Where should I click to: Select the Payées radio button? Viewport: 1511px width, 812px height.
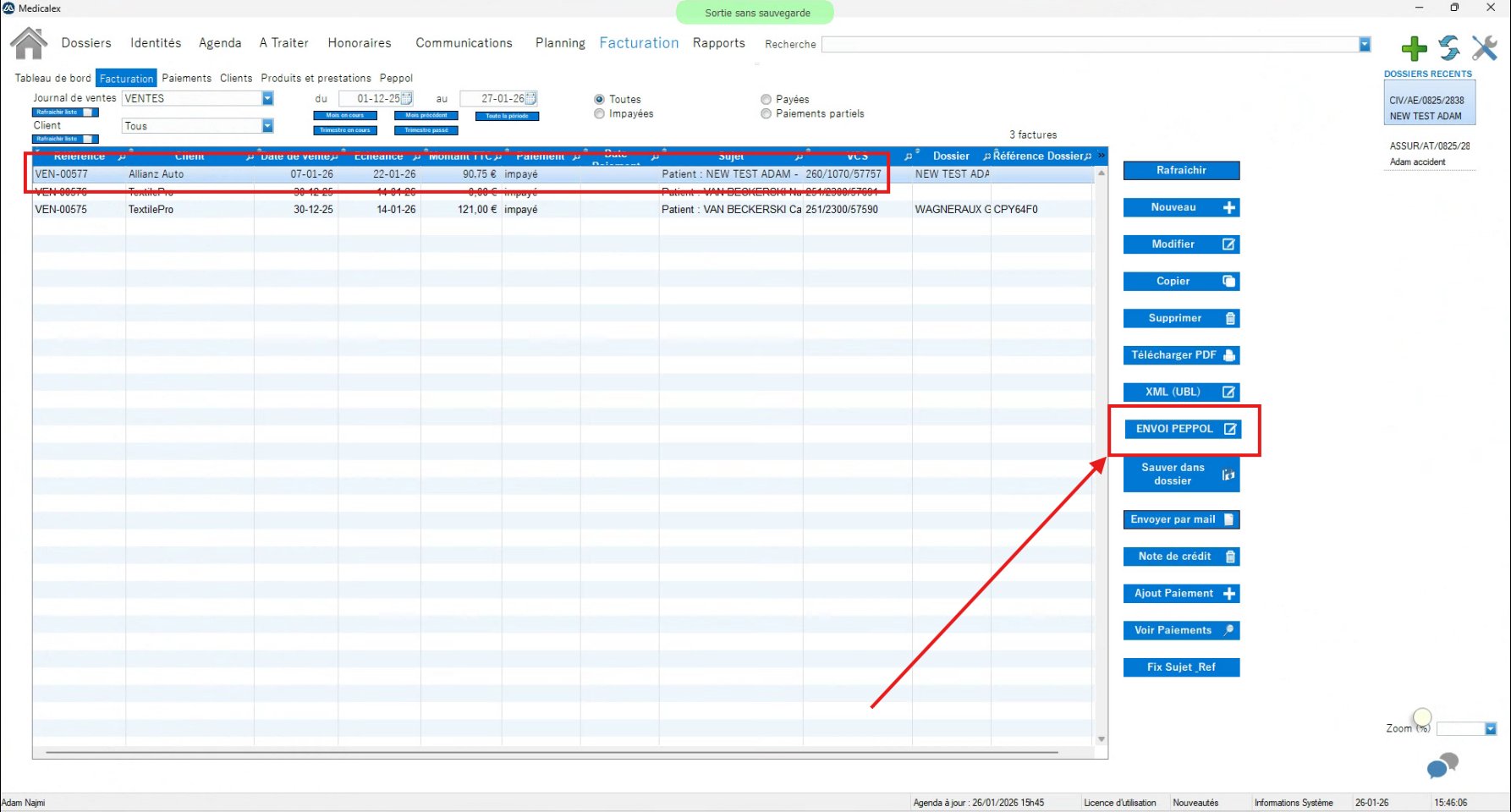coord(766,100)
